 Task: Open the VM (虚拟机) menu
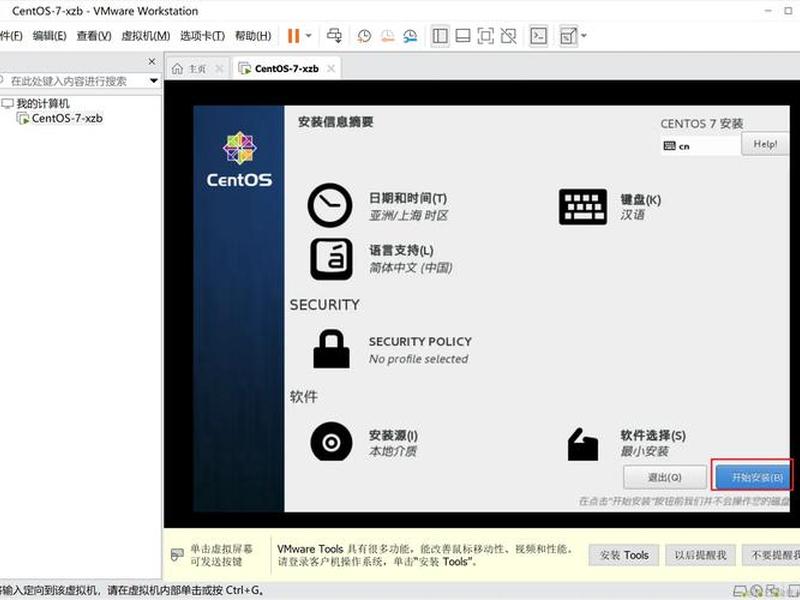pyautogui.click(x=145, y=36)
